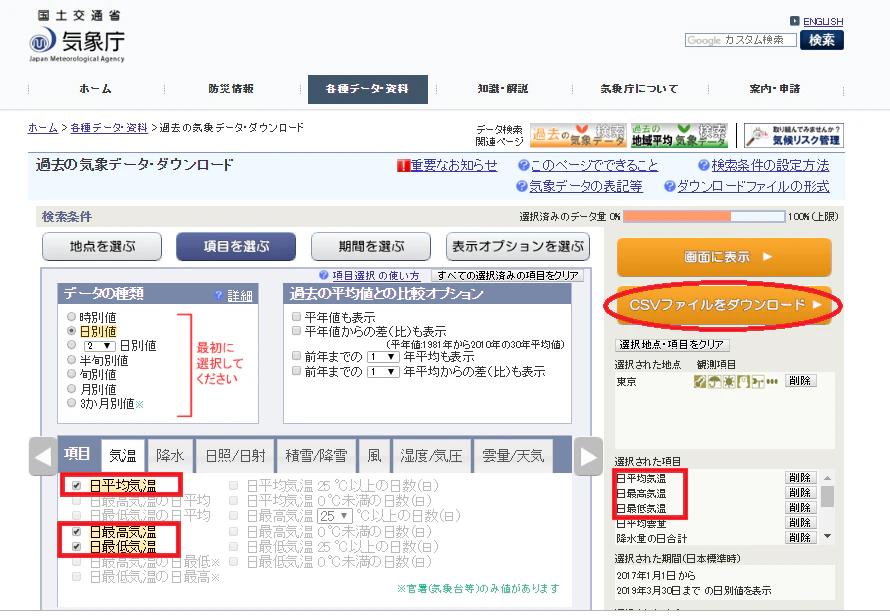
Task: Click the selected data volume progress bar
Action: coord(704,216)
